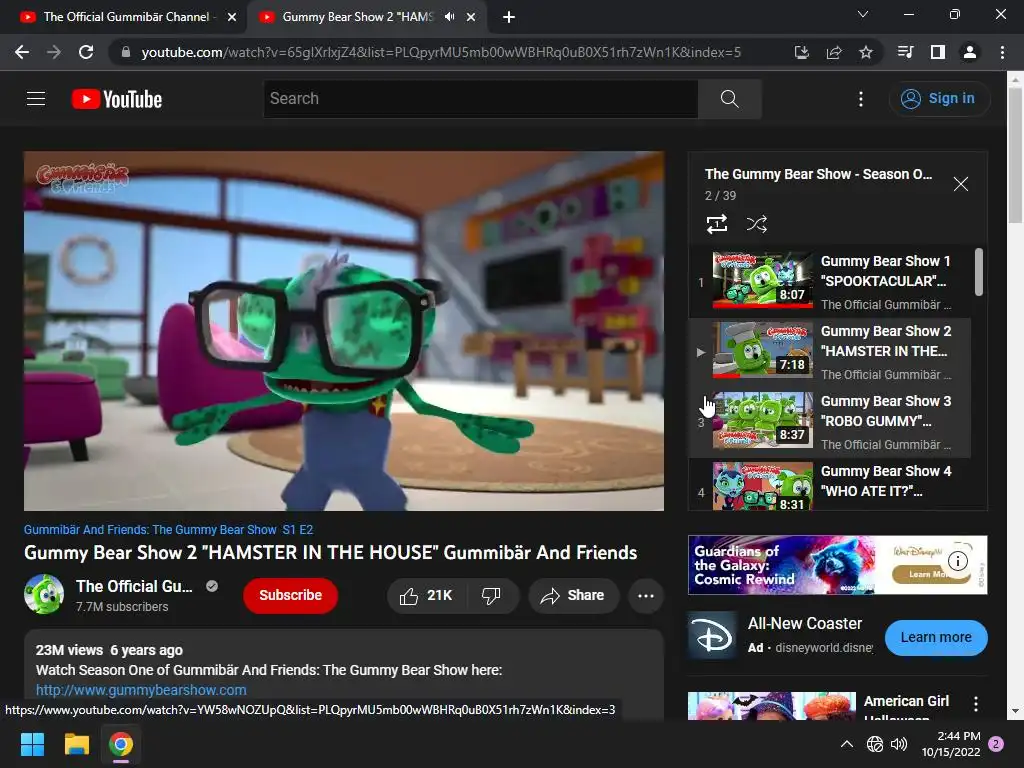Close the playlist panel with X

click(x=961, y=184)
